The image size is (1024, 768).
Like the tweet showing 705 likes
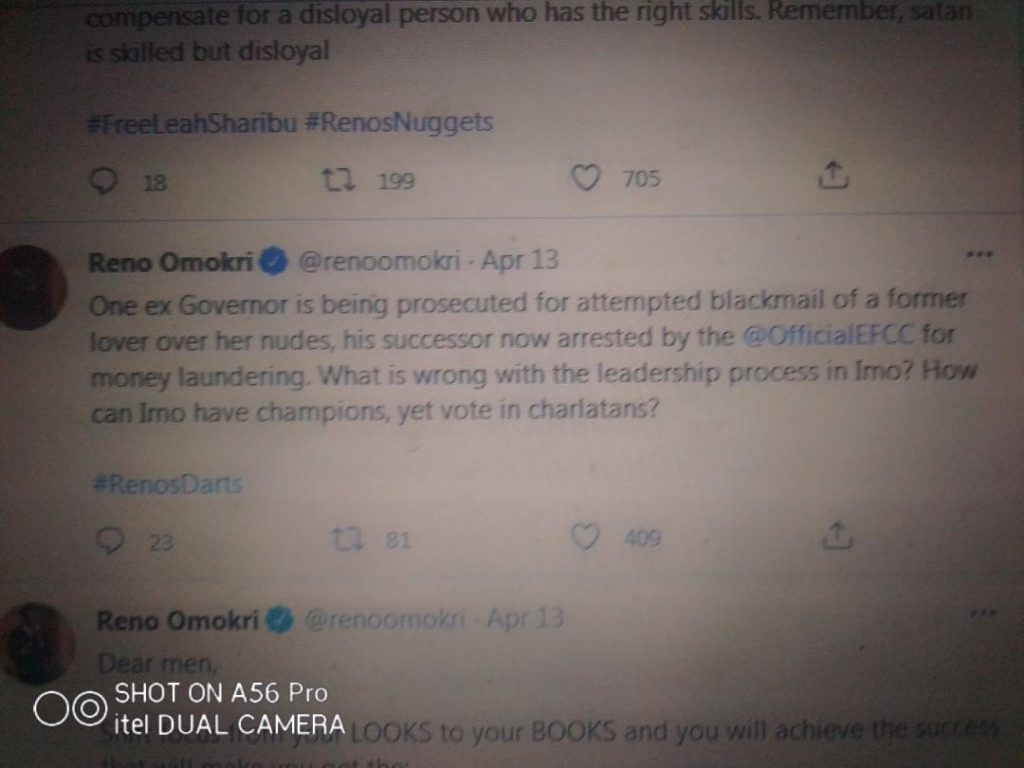pyautogui.click(x=585, y=179)
